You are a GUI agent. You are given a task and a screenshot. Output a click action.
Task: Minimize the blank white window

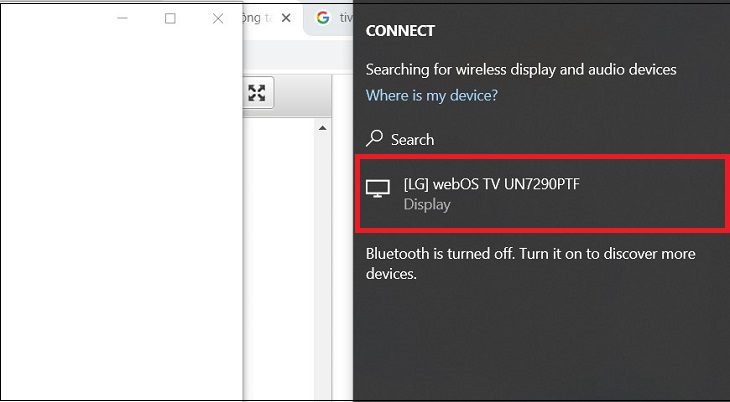coord(123,18)
